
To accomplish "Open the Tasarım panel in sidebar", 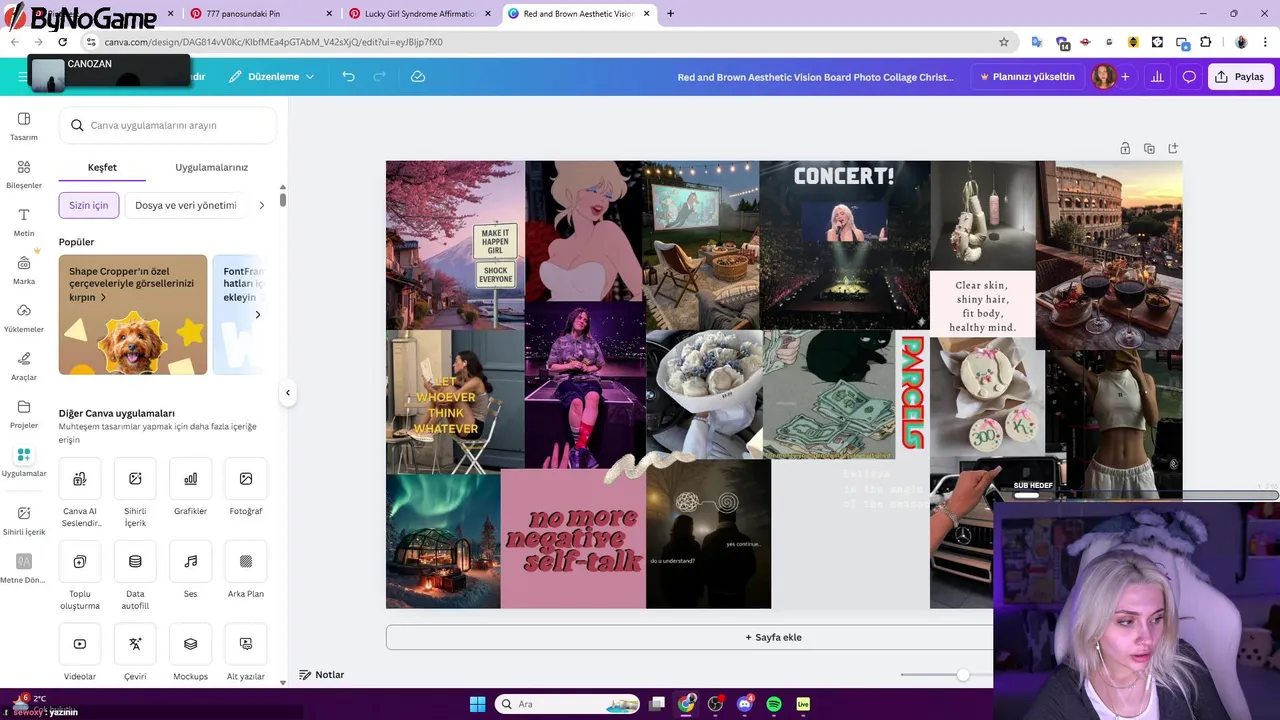I will 24,125.
